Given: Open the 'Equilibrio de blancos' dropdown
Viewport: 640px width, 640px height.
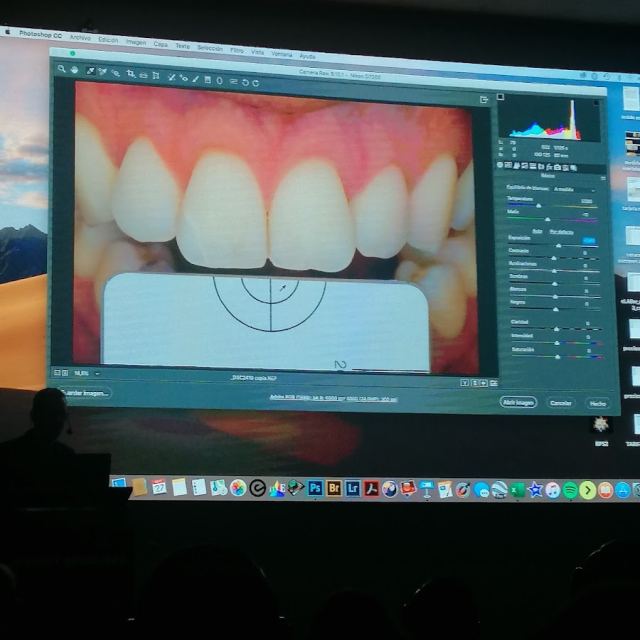Looking at the screenshot, I should 575,189.
